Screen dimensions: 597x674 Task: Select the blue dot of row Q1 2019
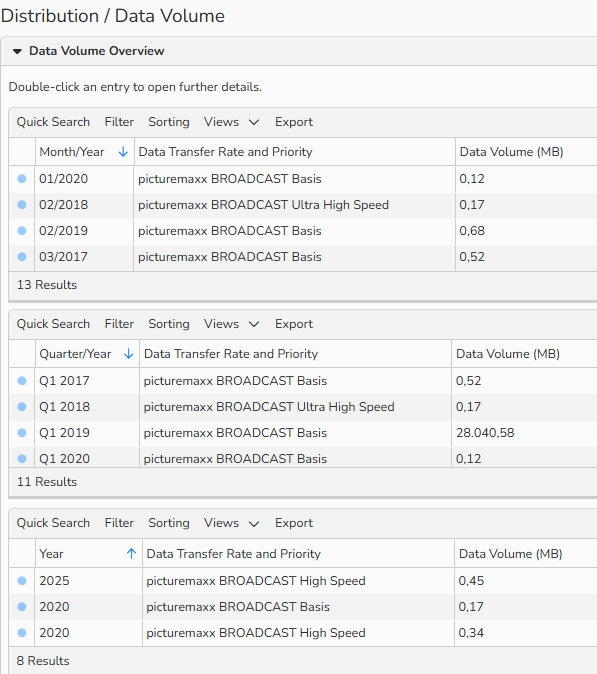coord(22,433)
